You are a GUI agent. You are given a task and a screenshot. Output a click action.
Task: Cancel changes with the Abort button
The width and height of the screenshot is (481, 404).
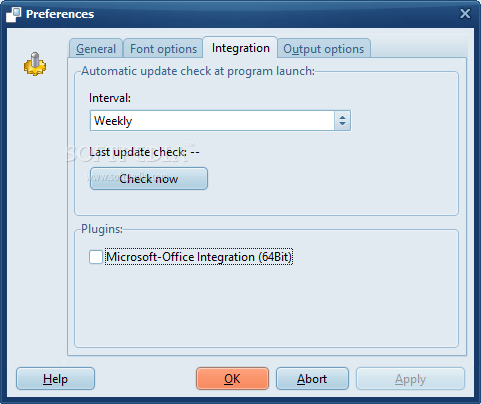coord(312,379)
